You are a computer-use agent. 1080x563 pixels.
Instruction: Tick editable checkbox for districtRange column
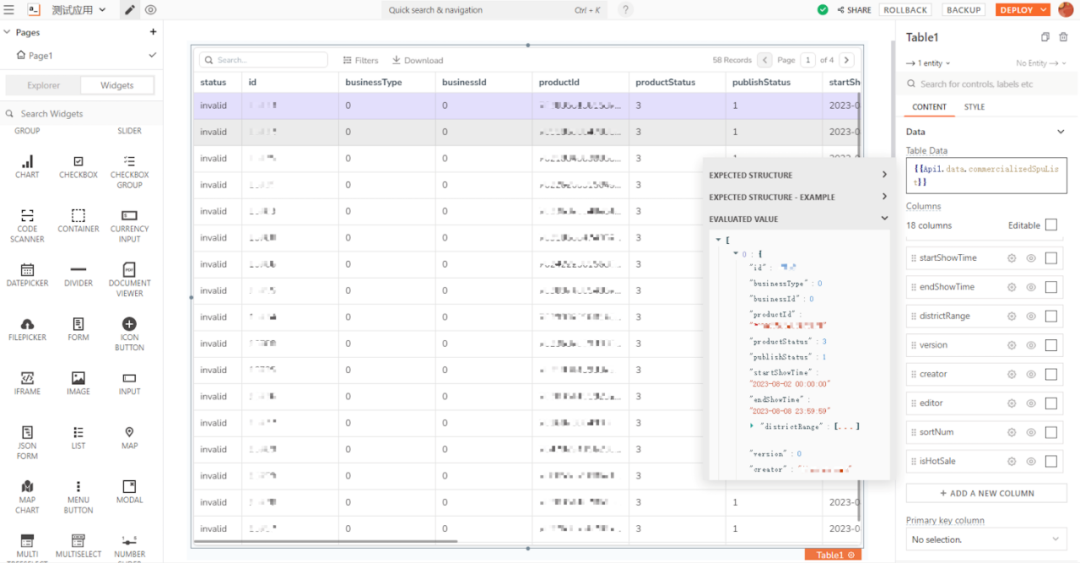[x=1051, y=316]
